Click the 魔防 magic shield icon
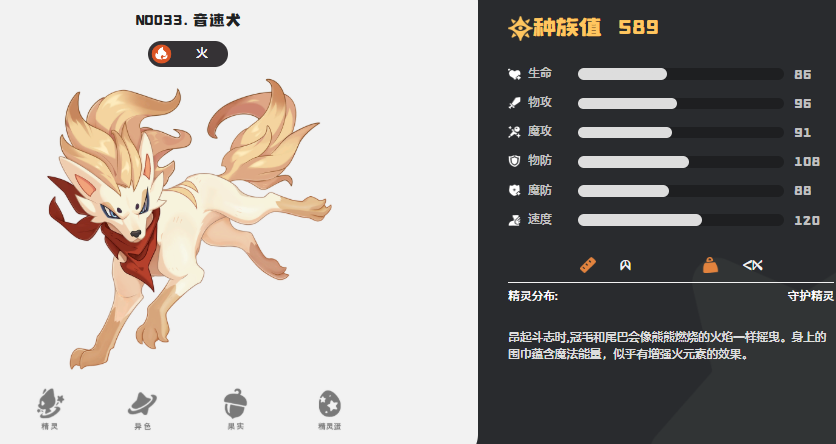 pyautogui.click(x=514, y=190)
